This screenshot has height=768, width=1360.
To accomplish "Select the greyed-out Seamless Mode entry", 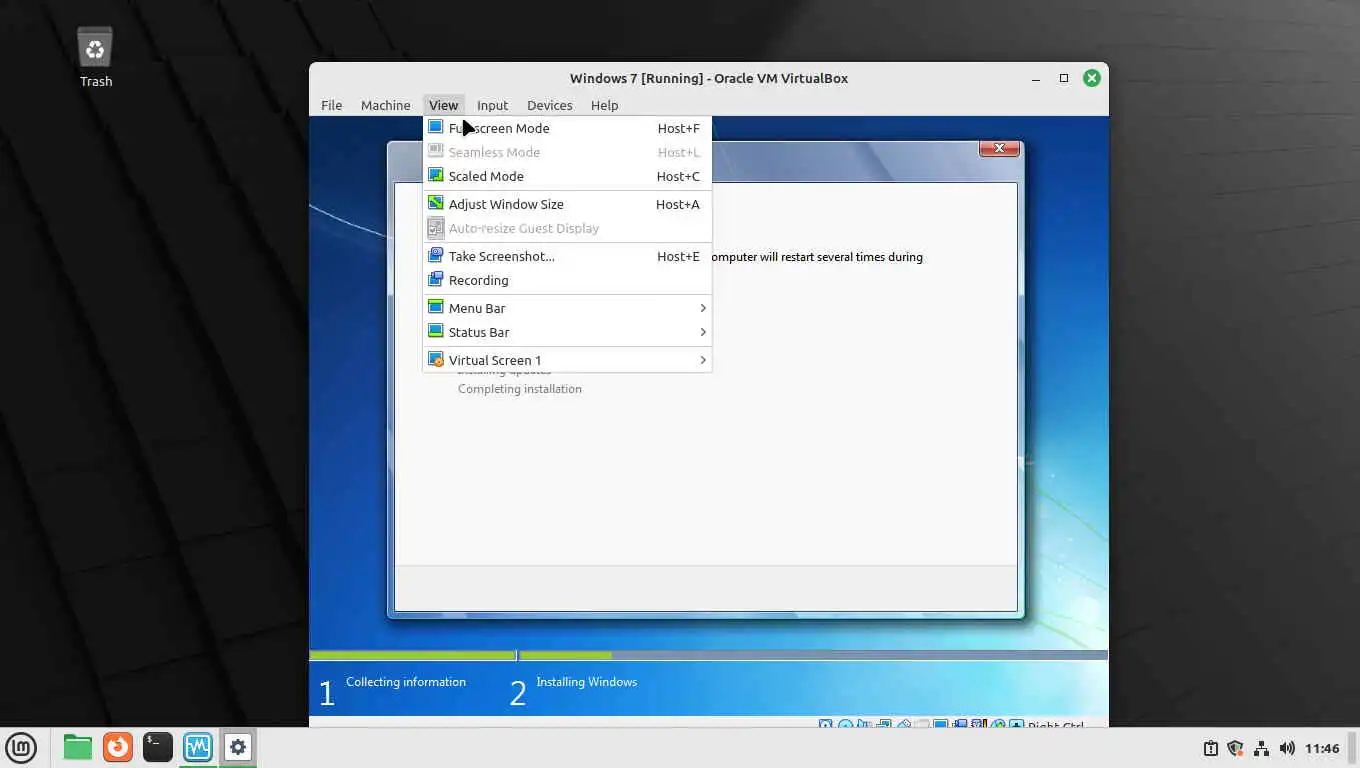I will 567,152.
